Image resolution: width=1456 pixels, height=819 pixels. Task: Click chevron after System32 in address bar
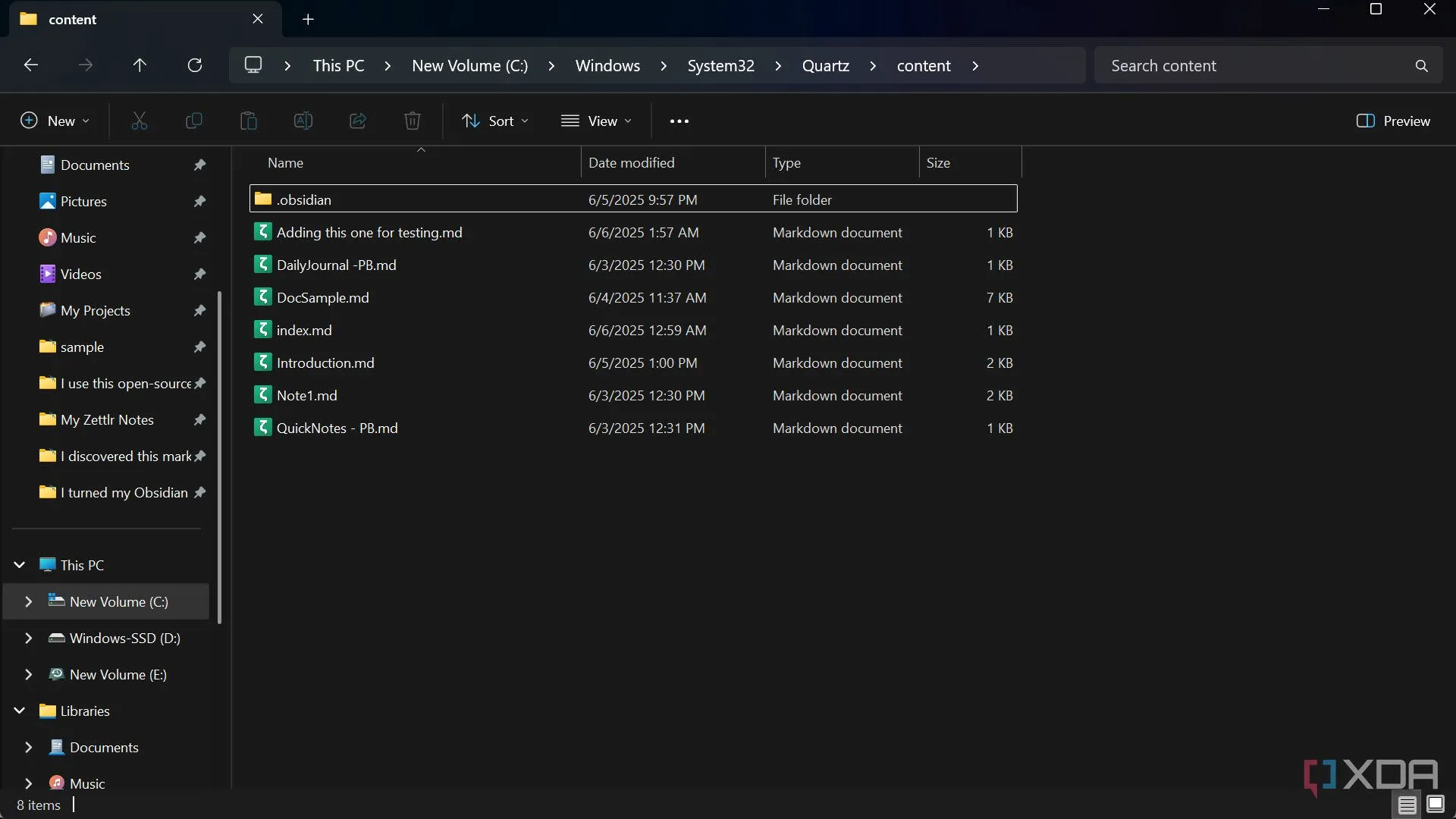pos(778,66)
